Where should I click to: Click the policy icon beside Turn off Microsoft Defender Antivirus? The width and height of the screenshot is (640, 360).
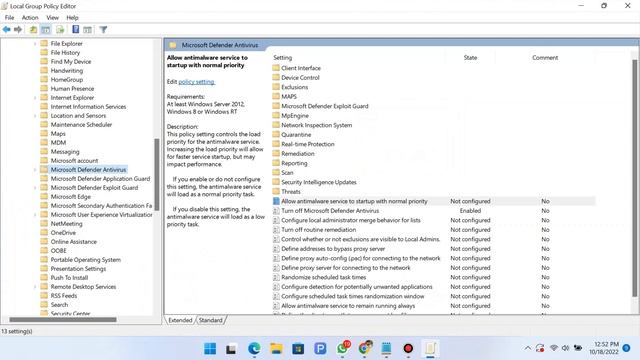(x=276, y=211)
